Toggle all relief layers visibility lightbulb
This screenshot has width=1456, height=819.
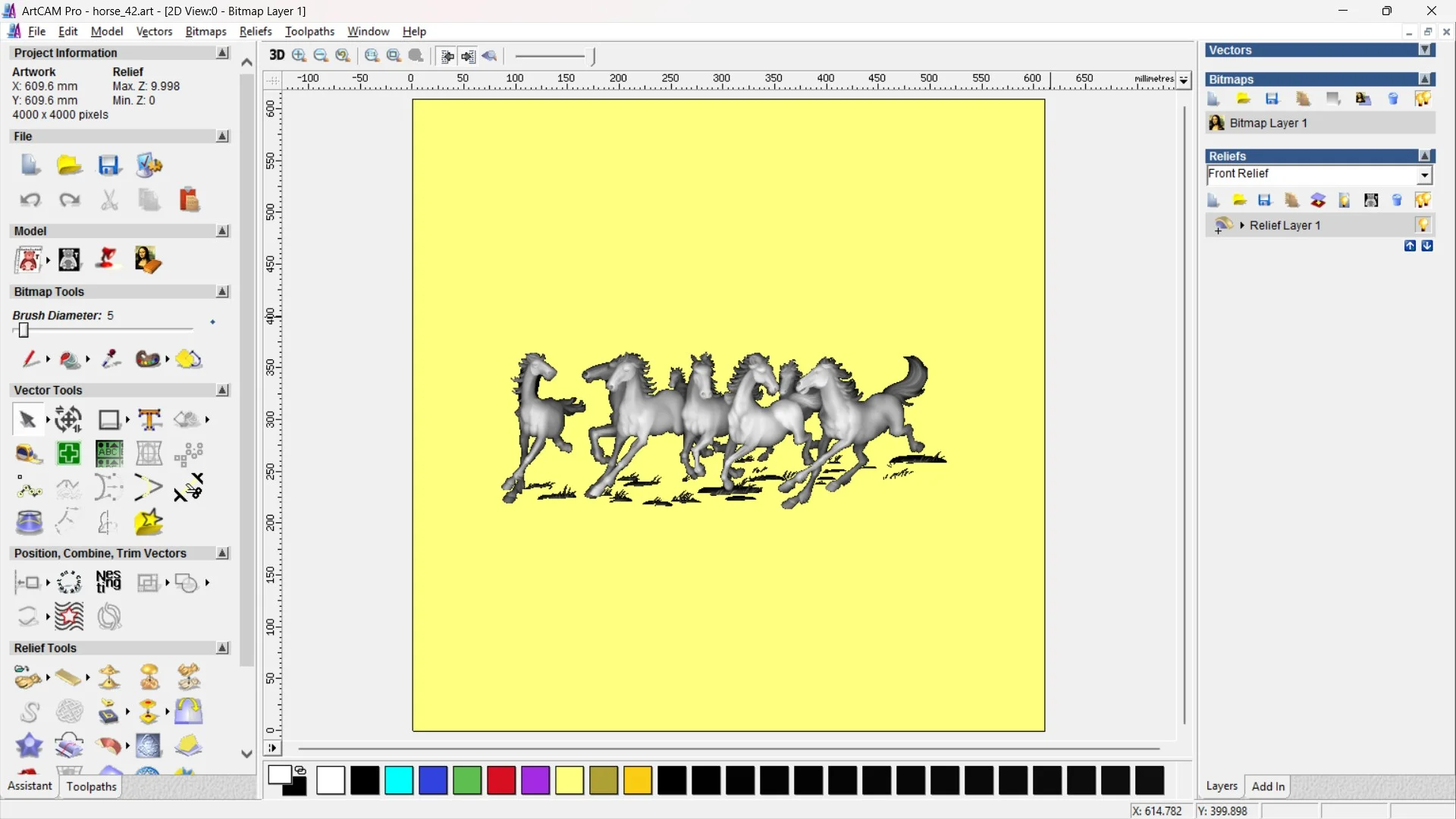tap(1423, 200)
